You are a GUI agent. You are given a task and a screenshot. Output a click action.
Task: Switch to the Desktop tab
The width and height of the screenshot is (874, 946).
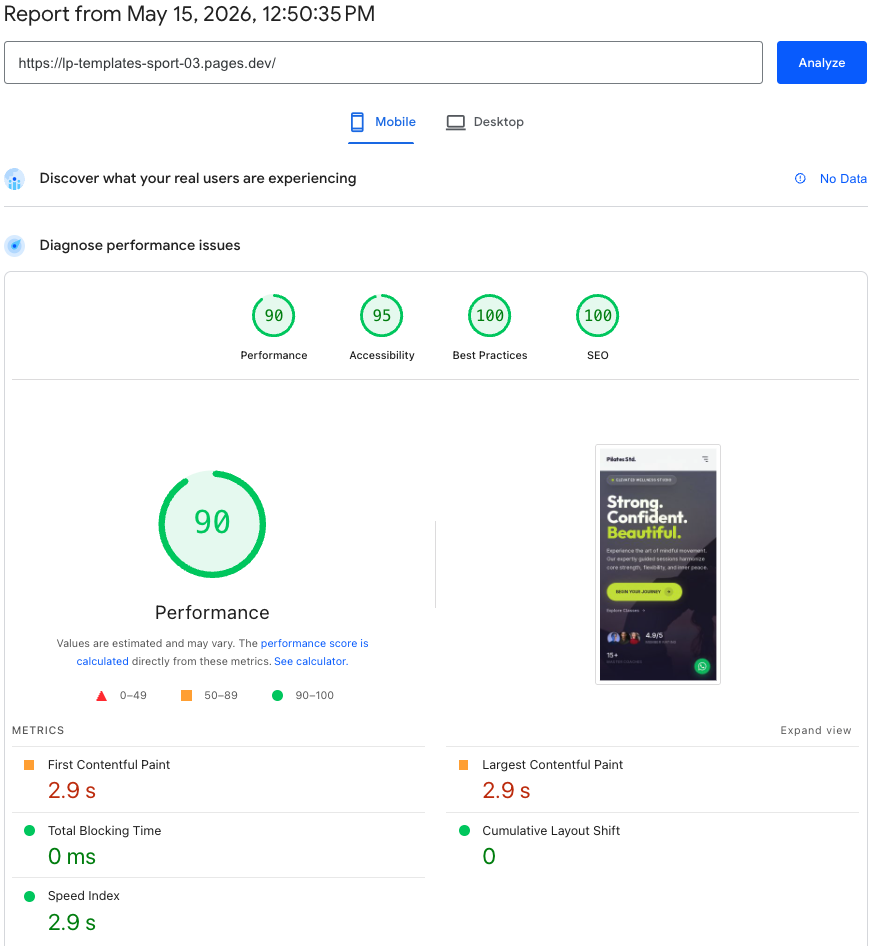(x=485, y=122)
